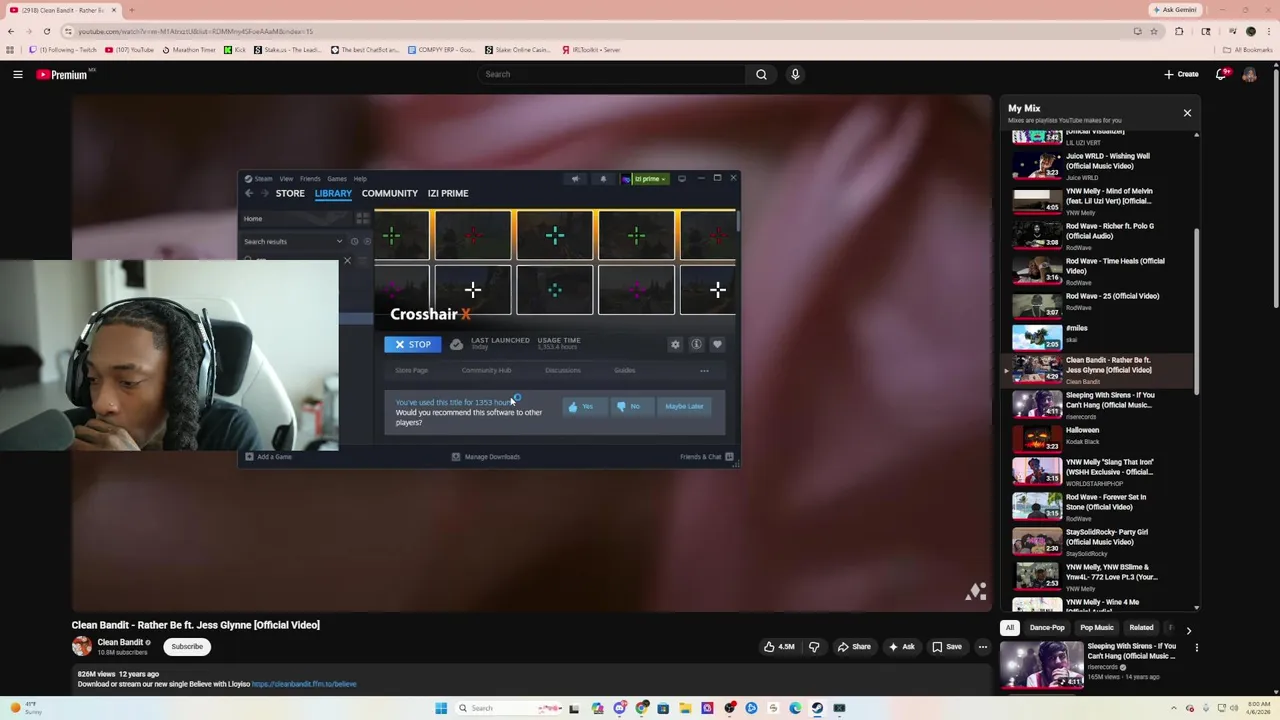Open more actions ellipsis beside Save

coord(983,647)
